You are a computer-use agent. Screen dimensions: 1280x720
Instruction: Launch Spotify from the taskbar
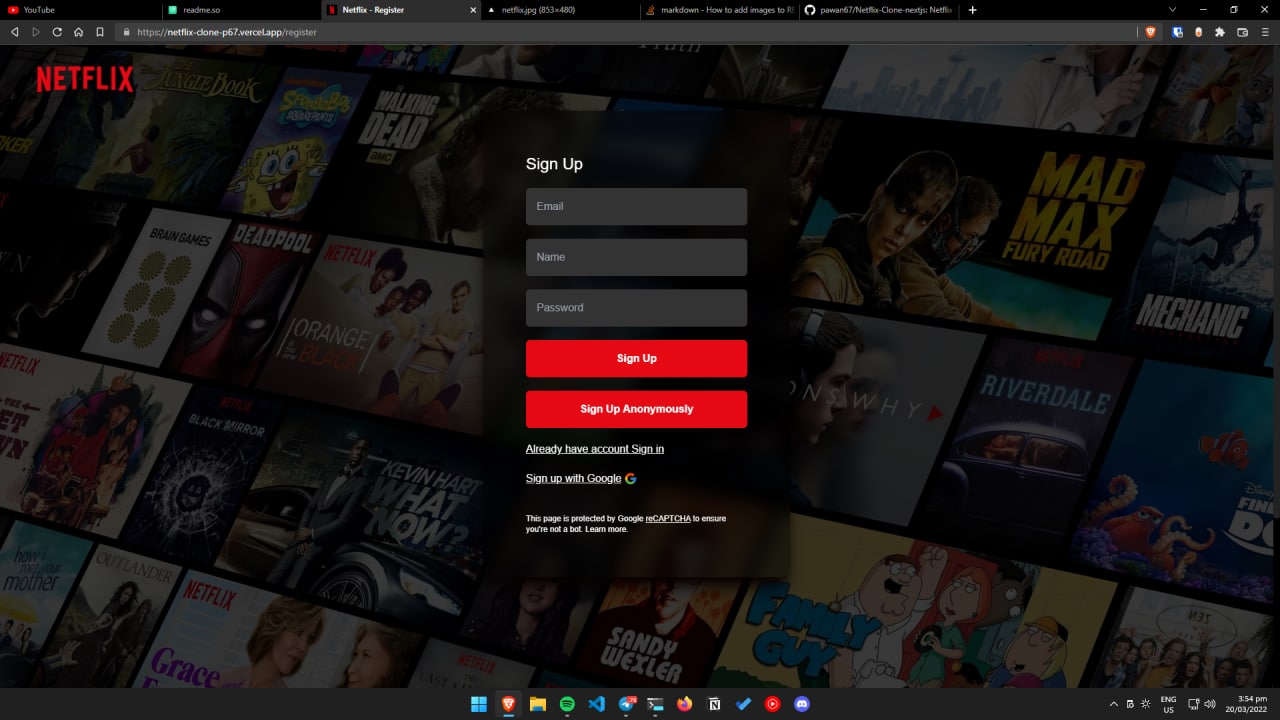click(x=567, y=704)
